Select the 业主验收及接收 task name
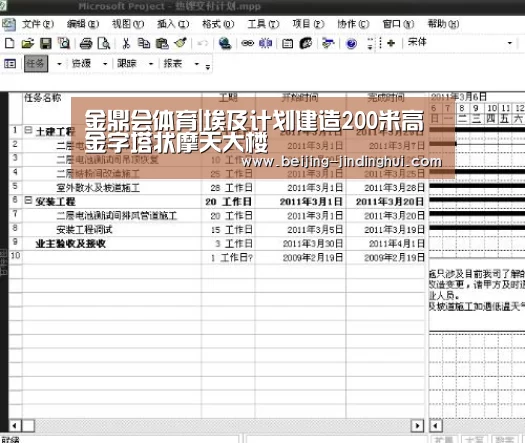The image size is (525, 443). 71,243
